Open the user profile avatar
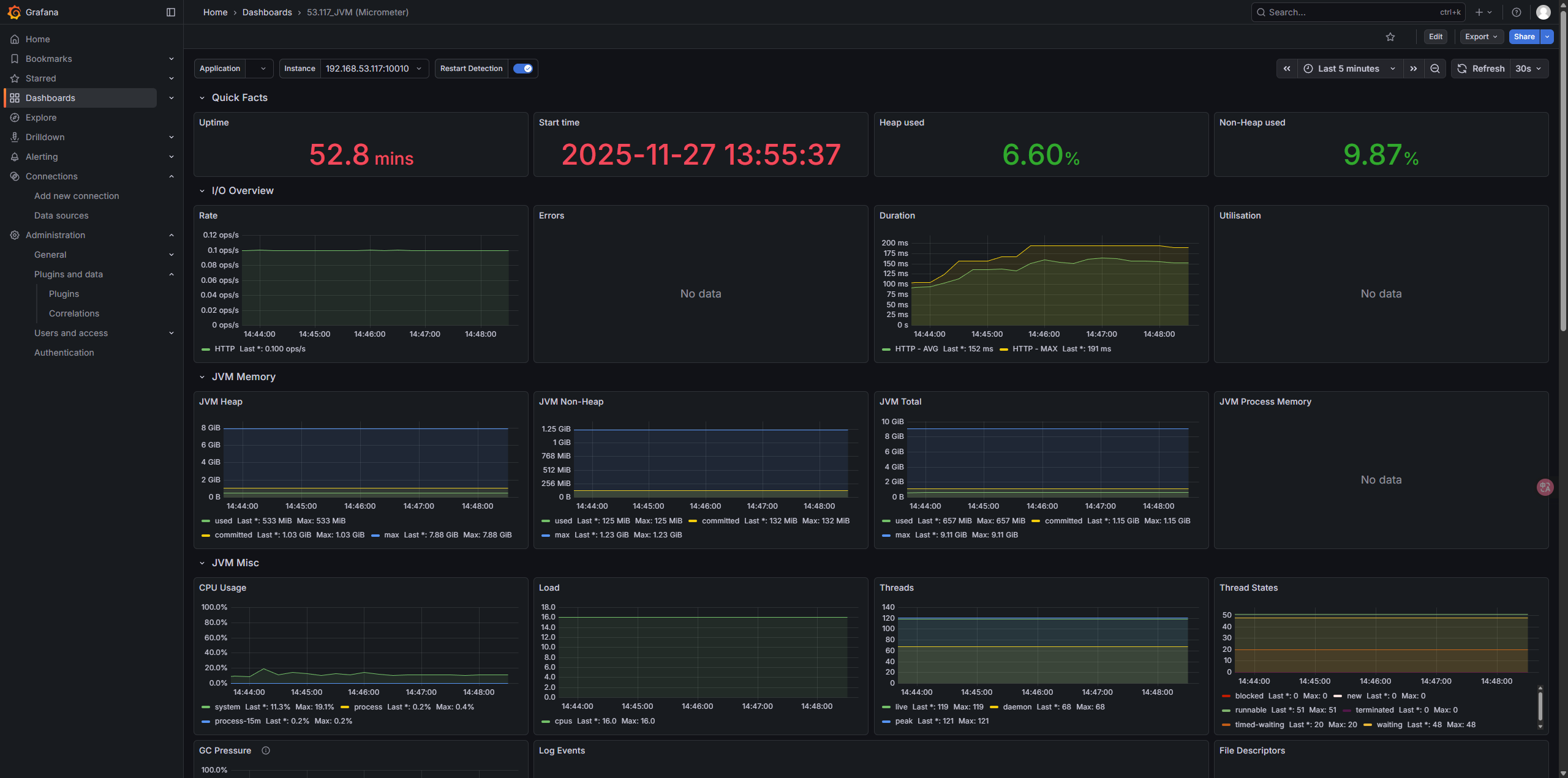 [x=1543, y=12]
